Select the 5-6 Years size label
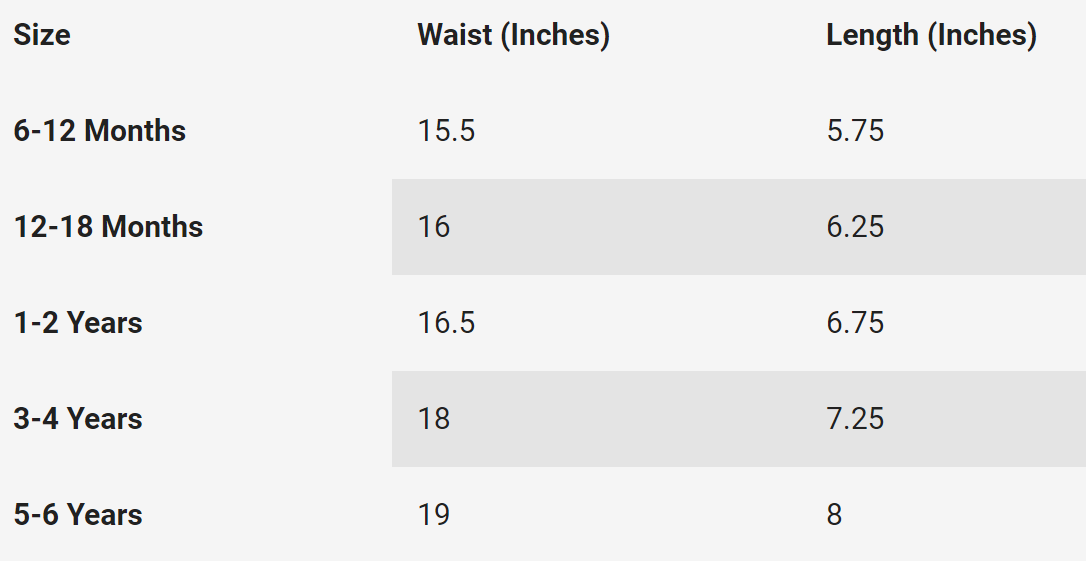 (x=78, y=515)
